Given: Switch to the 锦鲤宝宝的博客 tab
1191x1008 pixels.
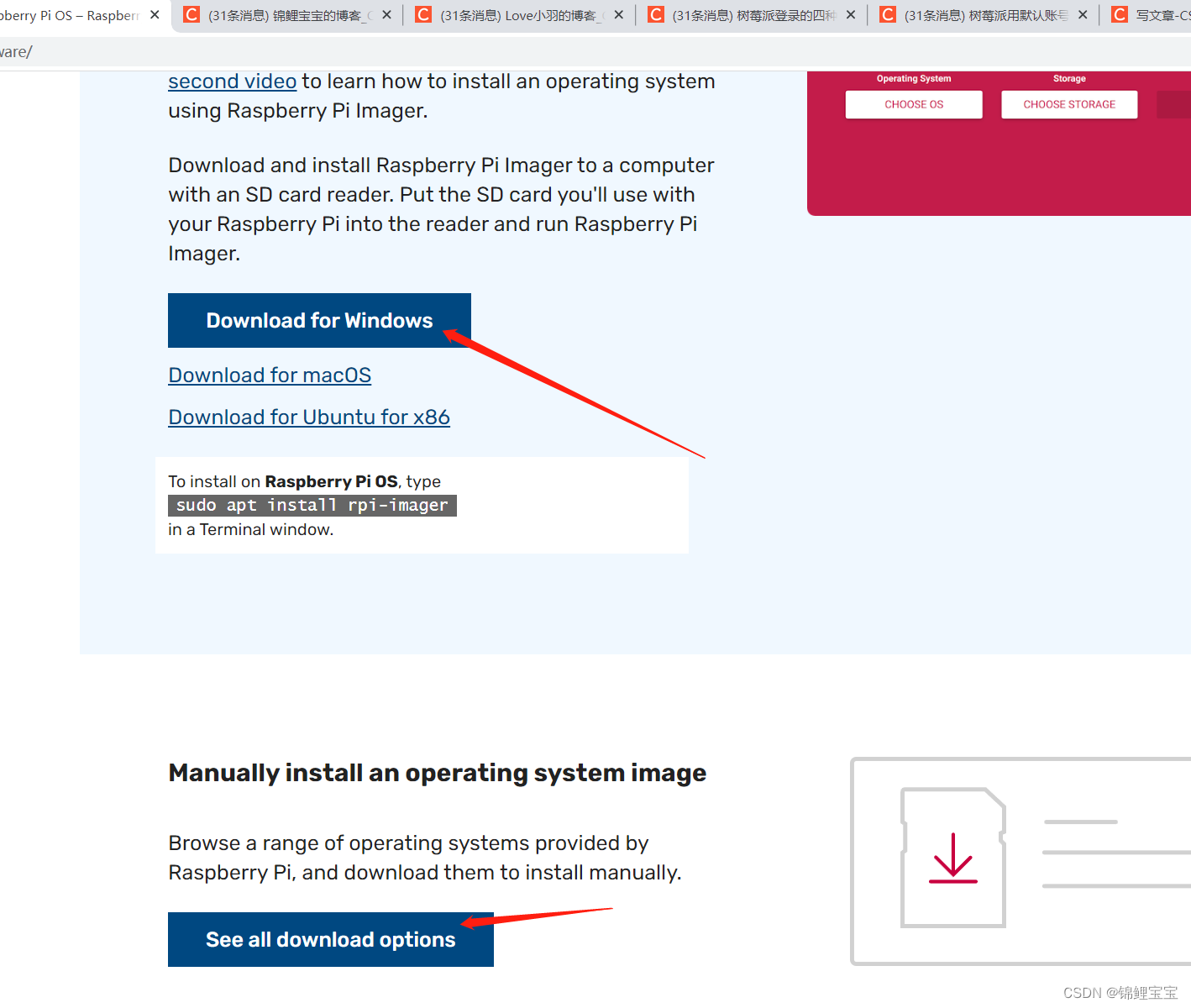Looking at the screenshot, I should [286, 15].
